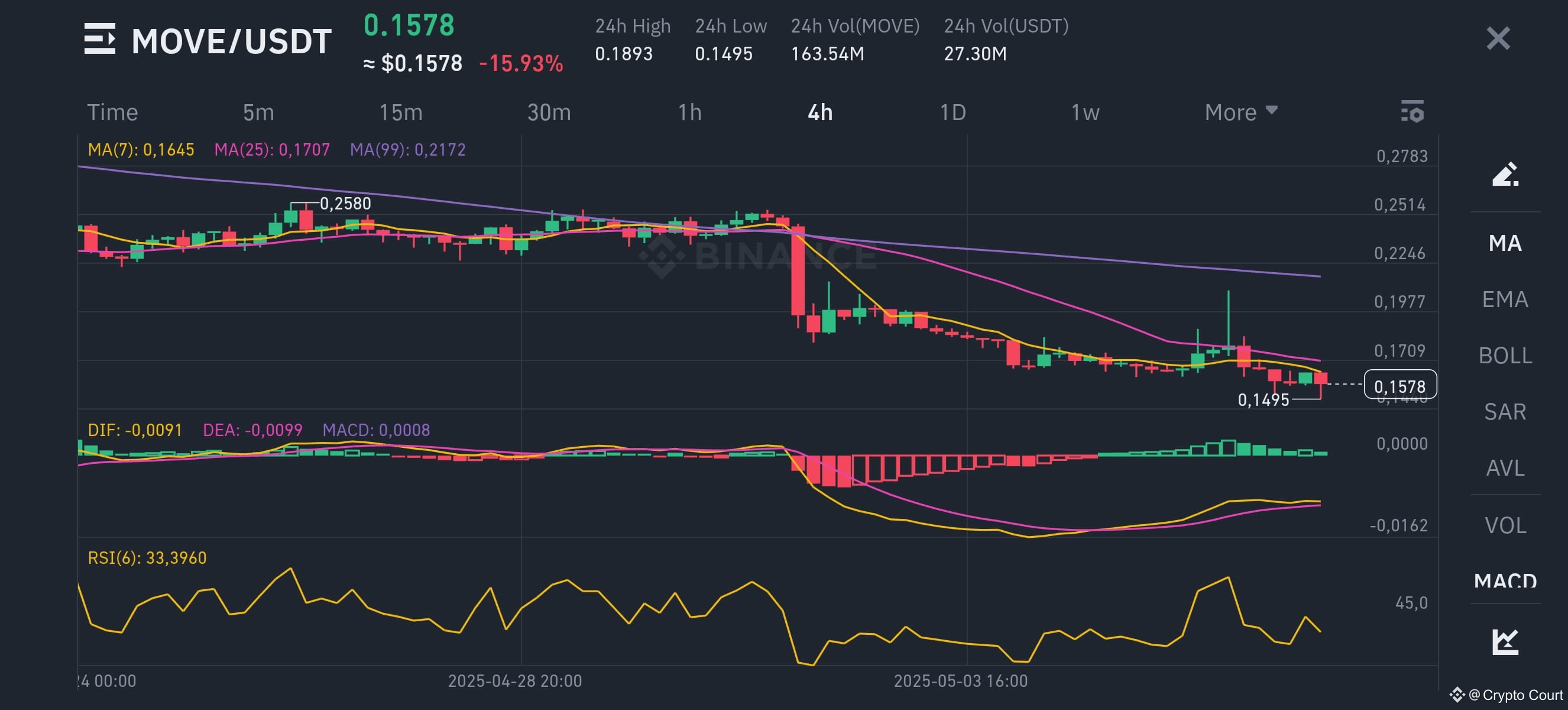Toggle the VOL sub-indicator
Viewport: 1568px width, 710px height.
pos(1505,525)
